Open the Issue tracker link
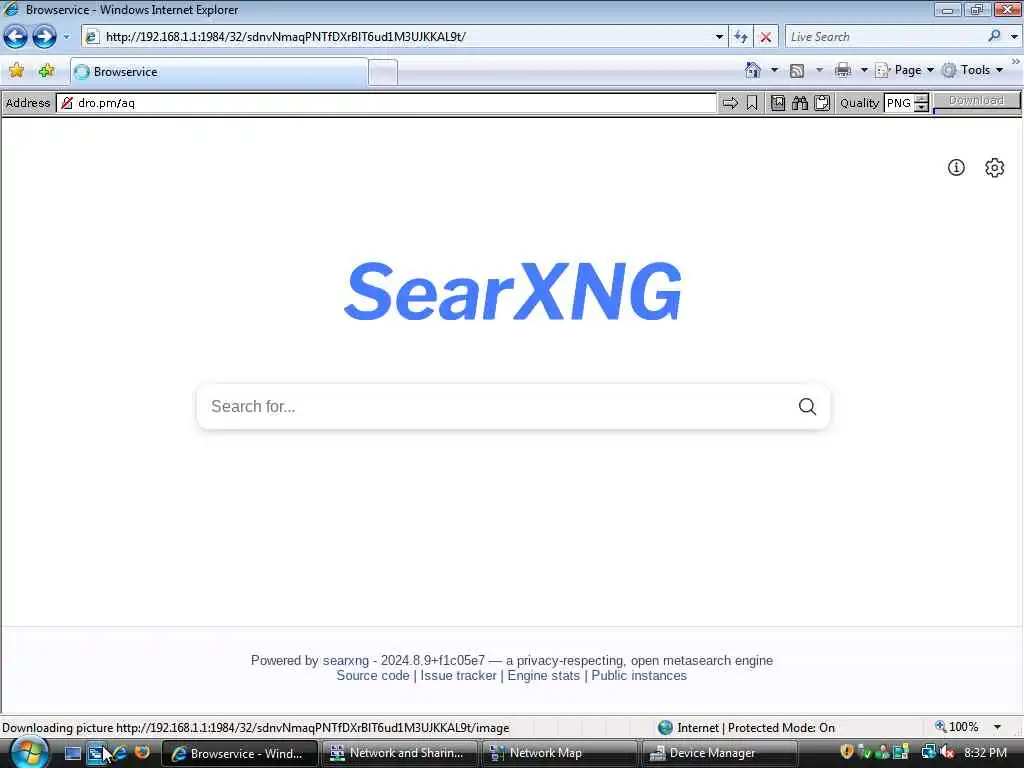The image size is (1024, 768). click(458, 675)
